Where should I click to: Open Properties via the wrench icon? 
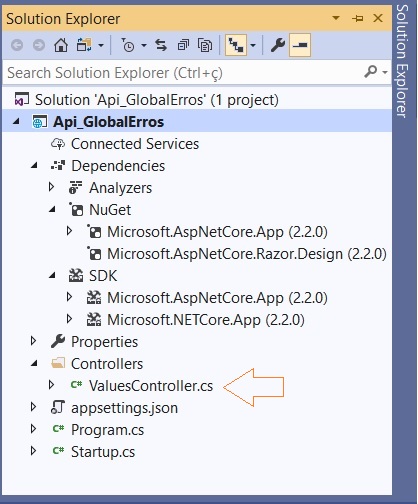point(278,45)
